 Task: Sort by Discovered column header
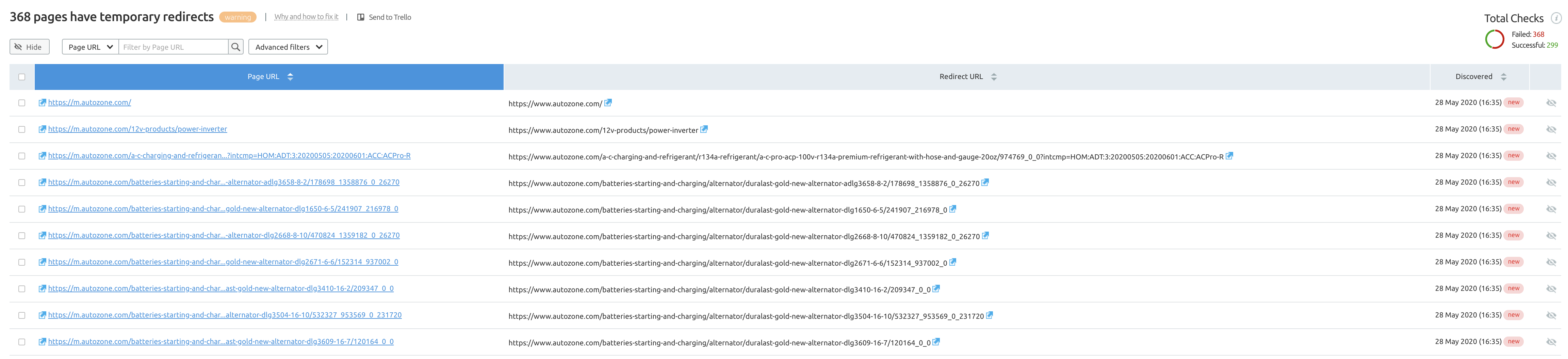click(x=1480, y=77)
